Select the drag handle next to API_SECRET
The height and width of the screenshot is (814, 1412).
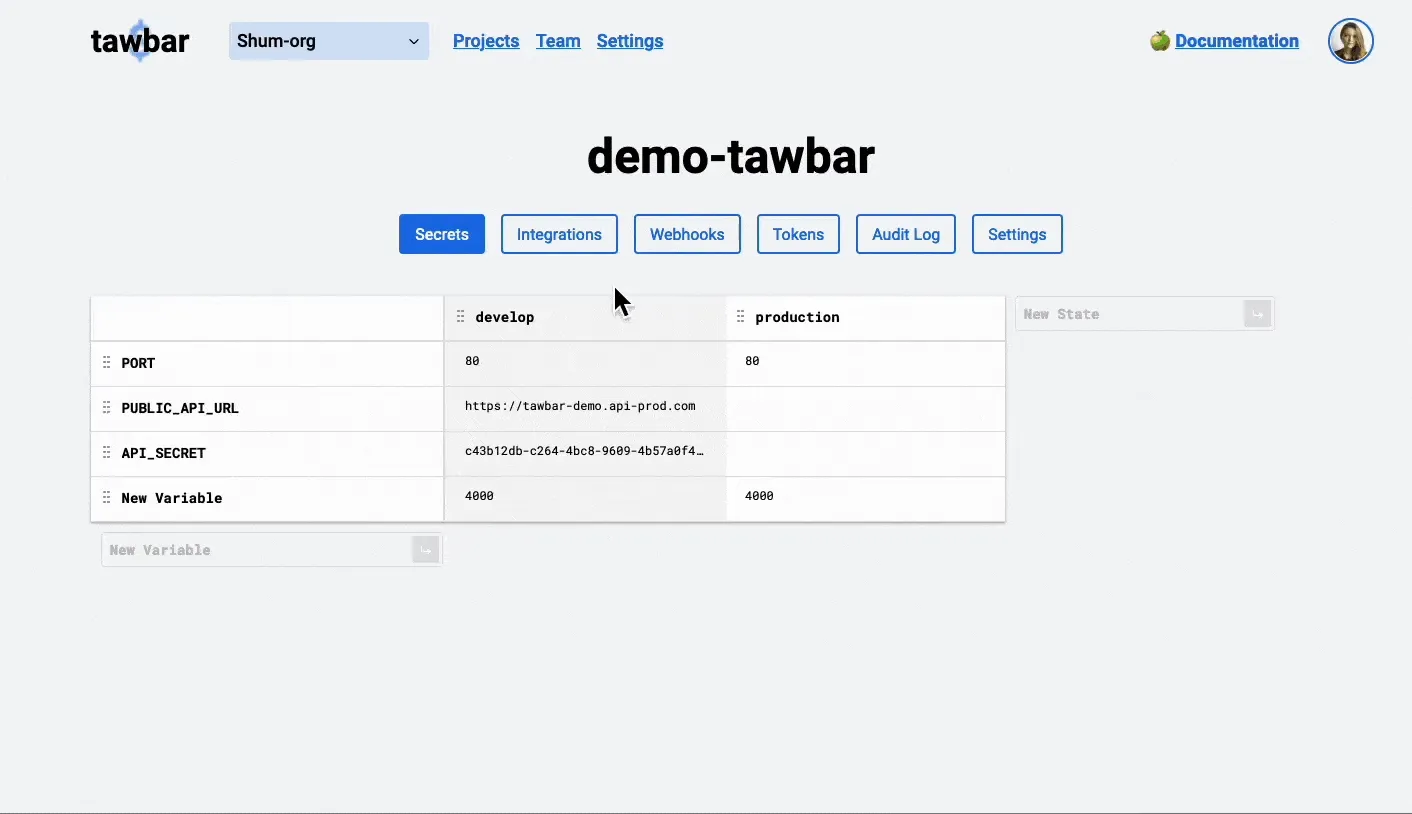[x=106, y=452]
